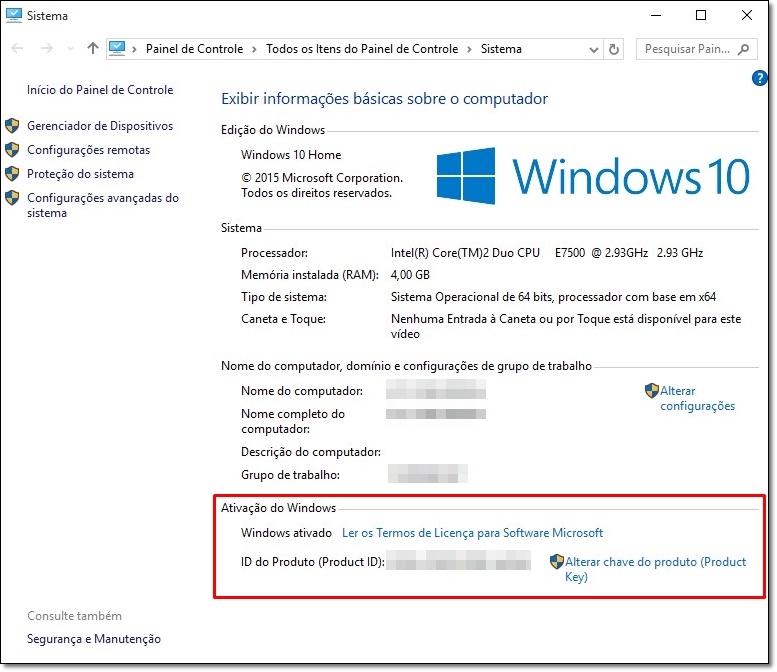Open the recent locations dropdown arrow
Image resolution: width=777 pixels, height=672 pixels.
click(x=70, y=49)
